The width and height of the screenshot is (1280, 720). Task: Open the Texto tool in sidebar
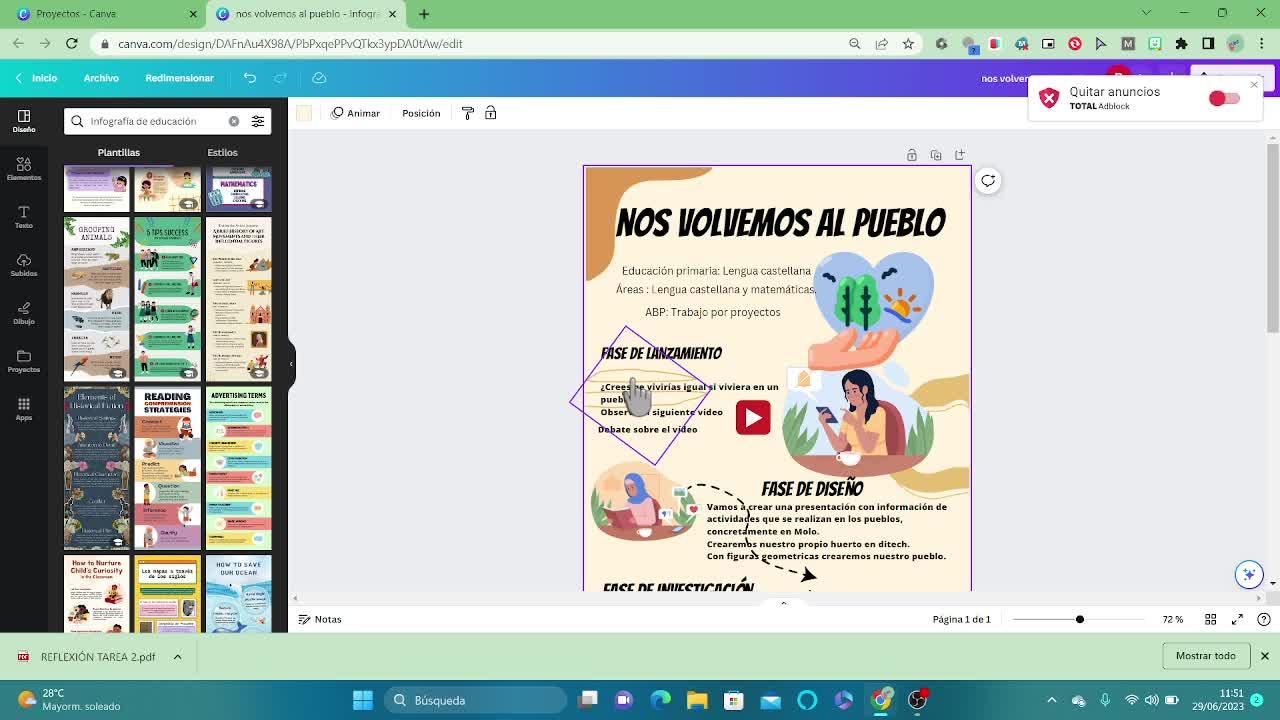24,216
